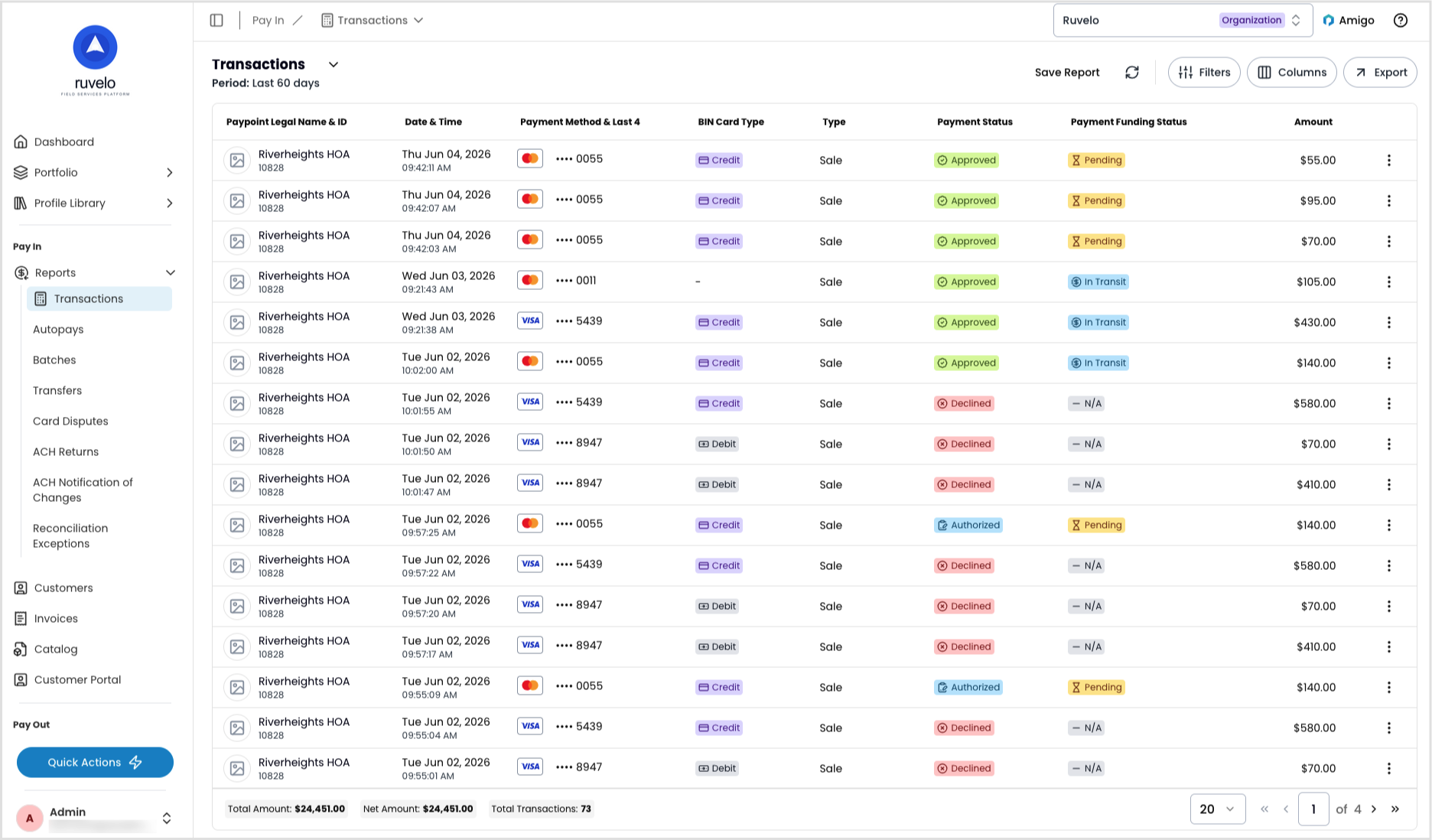
Task: Open the Filters panel
Action: click(x=1204, y=73)
